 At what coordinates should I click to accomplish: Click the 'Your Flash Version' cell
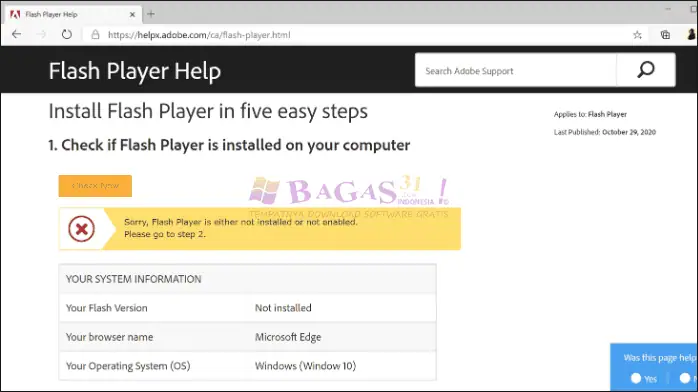click(x=106, y=308)
